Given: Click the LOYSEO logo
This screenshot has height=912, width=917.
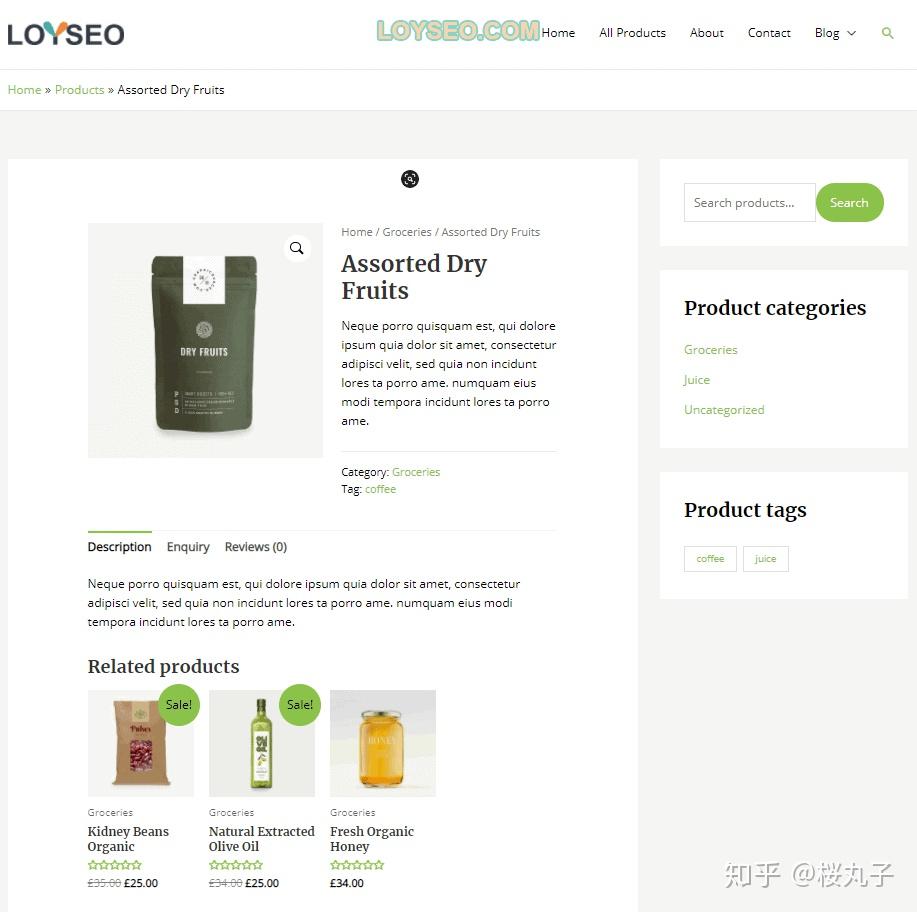Looking at the screenshot, I should click(x=66, y=34).
